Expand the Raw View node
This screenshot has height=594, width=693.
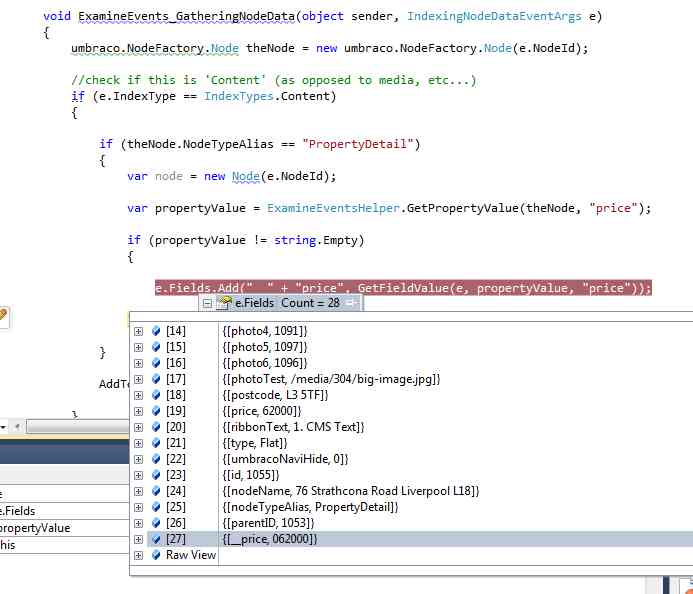pos(138,556)
